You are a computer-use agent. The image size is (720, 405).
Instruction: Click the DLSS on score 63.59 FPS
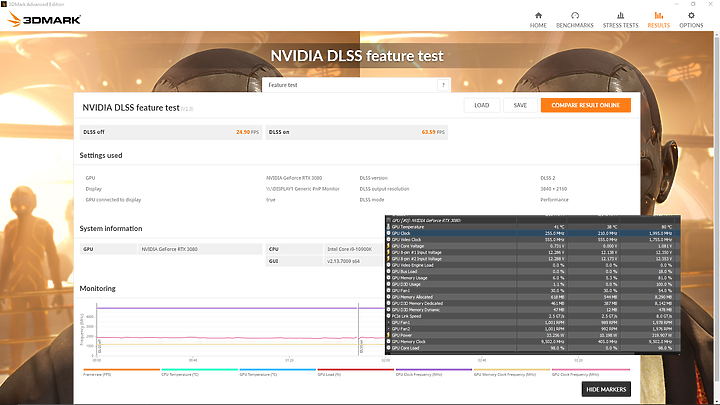tap(433, 132)
